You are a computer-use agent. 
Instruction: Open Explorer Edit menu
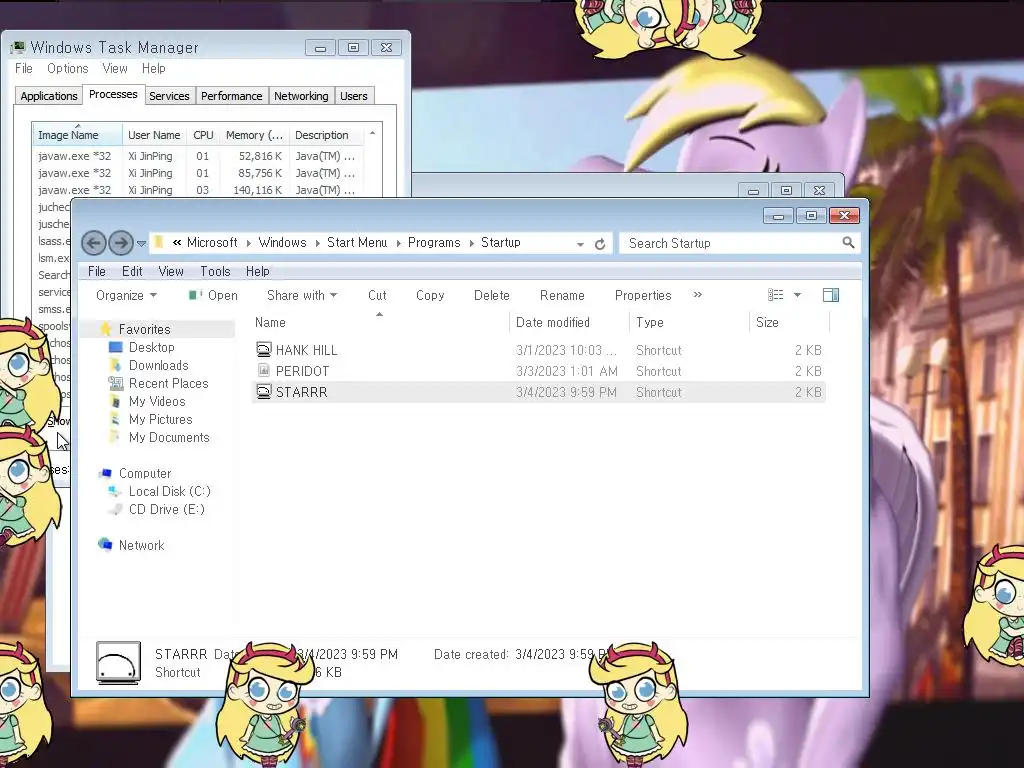click(x=132, y=271)
